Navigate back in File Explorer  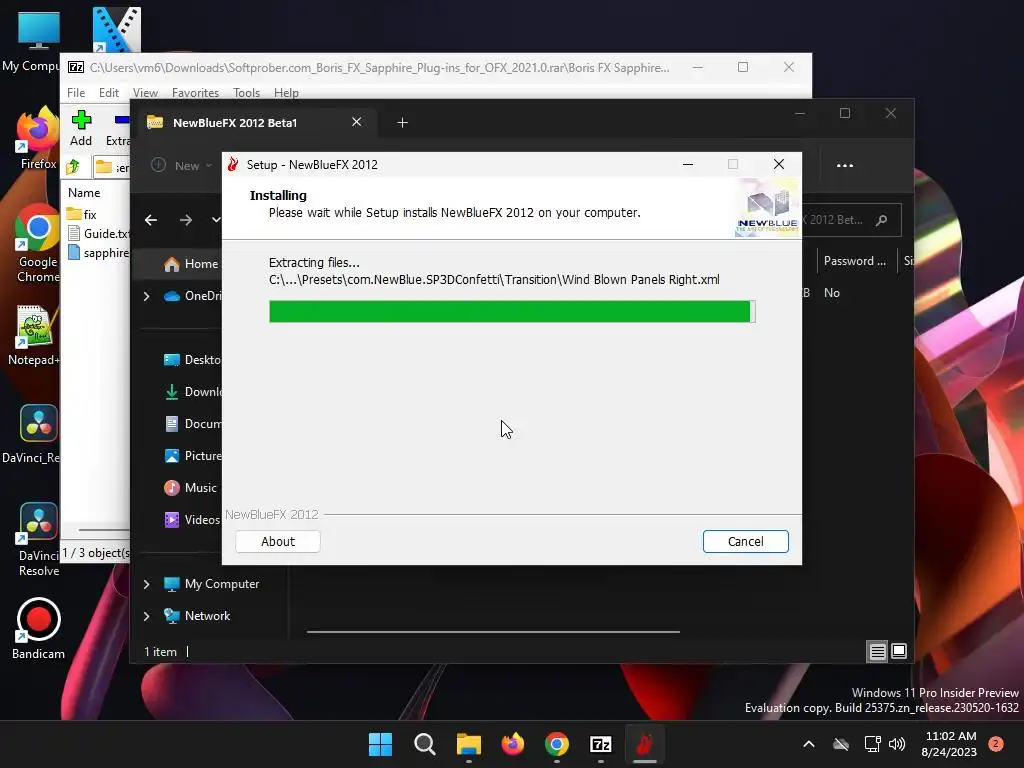pos(151,220)
